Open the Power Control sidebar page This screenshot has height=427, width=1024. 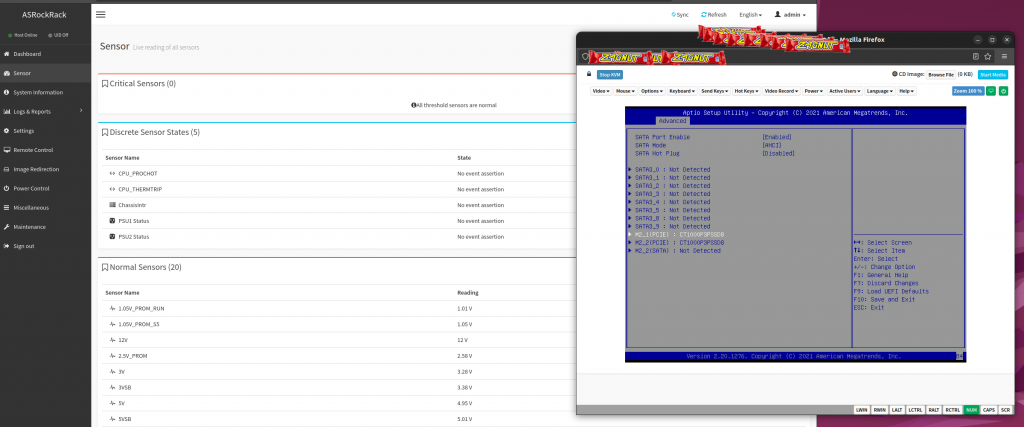click(45, 189)
